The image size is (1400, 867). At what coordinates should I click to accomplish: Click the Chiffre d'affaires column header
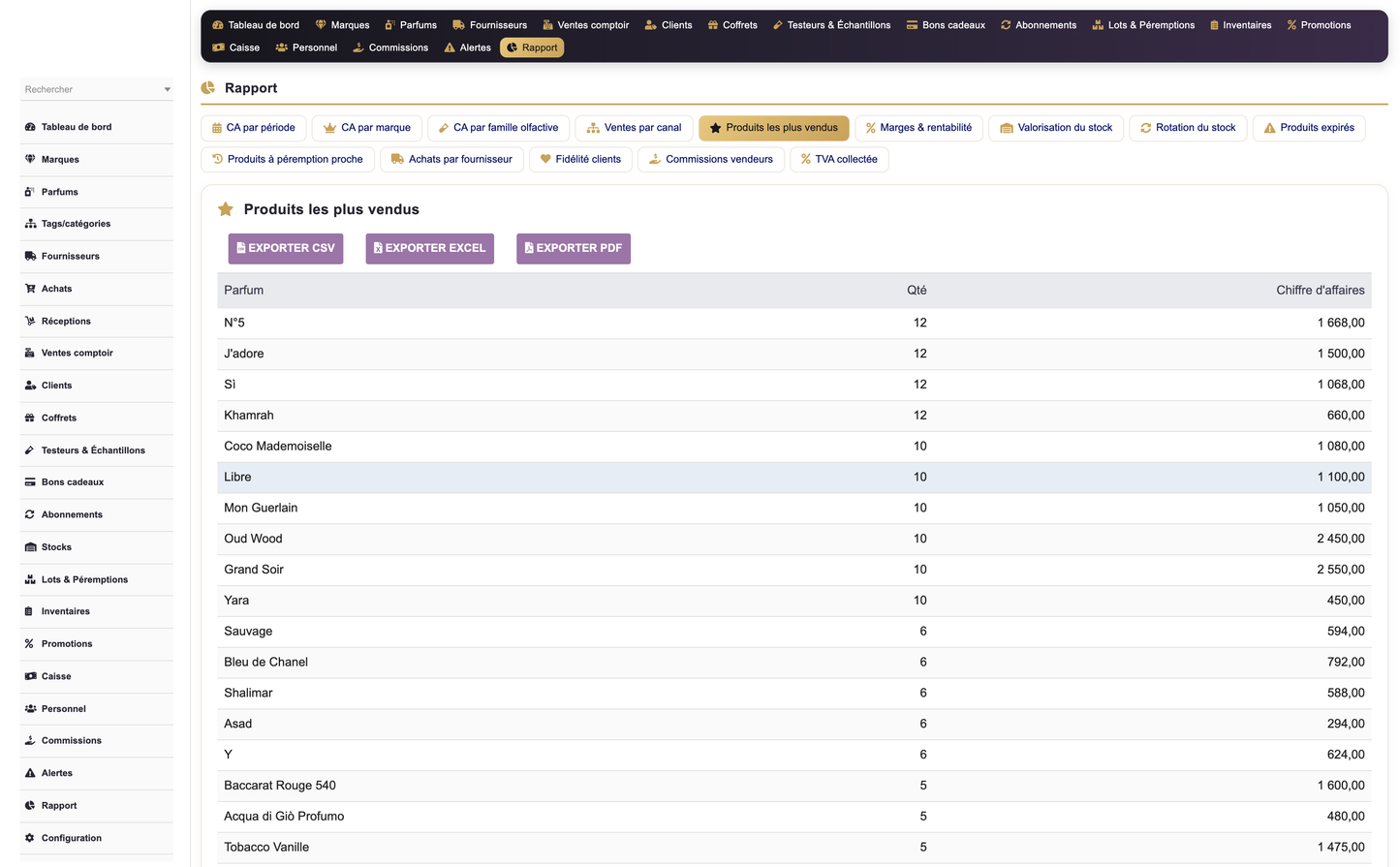(x=1320, y=291)
